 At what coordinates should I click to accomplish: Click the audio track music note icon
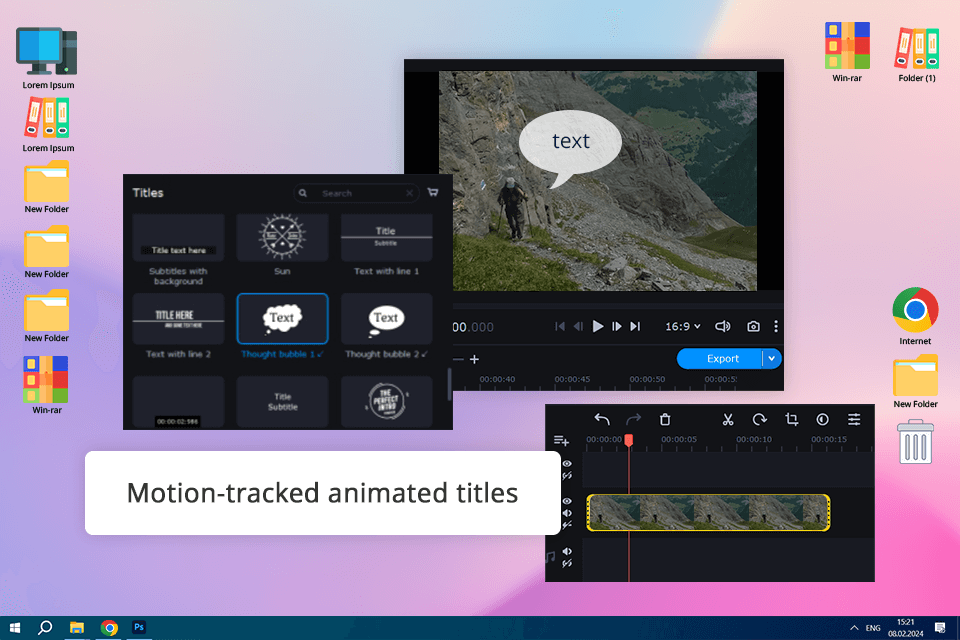click(x=550, y=557)
